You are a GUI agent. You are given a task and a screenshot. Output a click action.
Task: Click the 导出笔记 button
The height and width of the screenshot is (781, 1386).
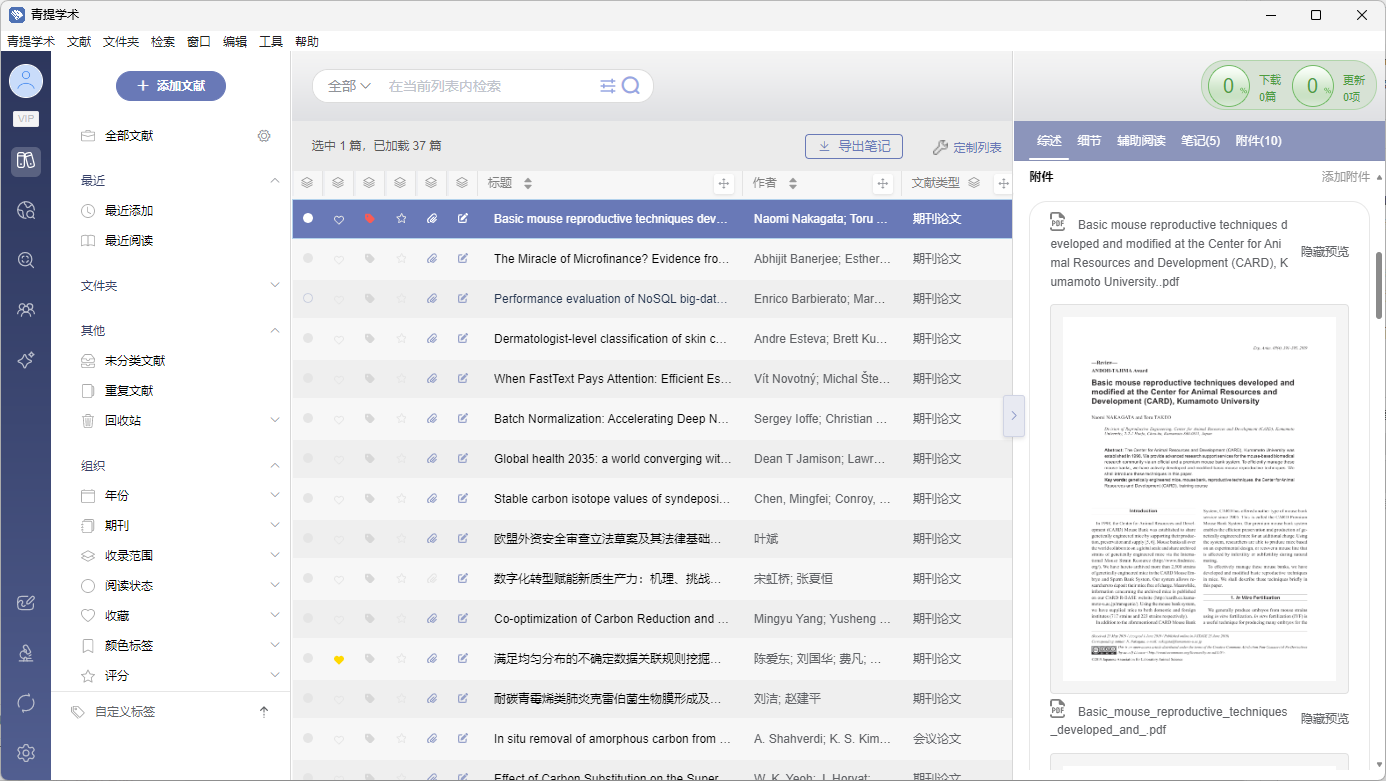pyautogui.click(x=853, y=147)
